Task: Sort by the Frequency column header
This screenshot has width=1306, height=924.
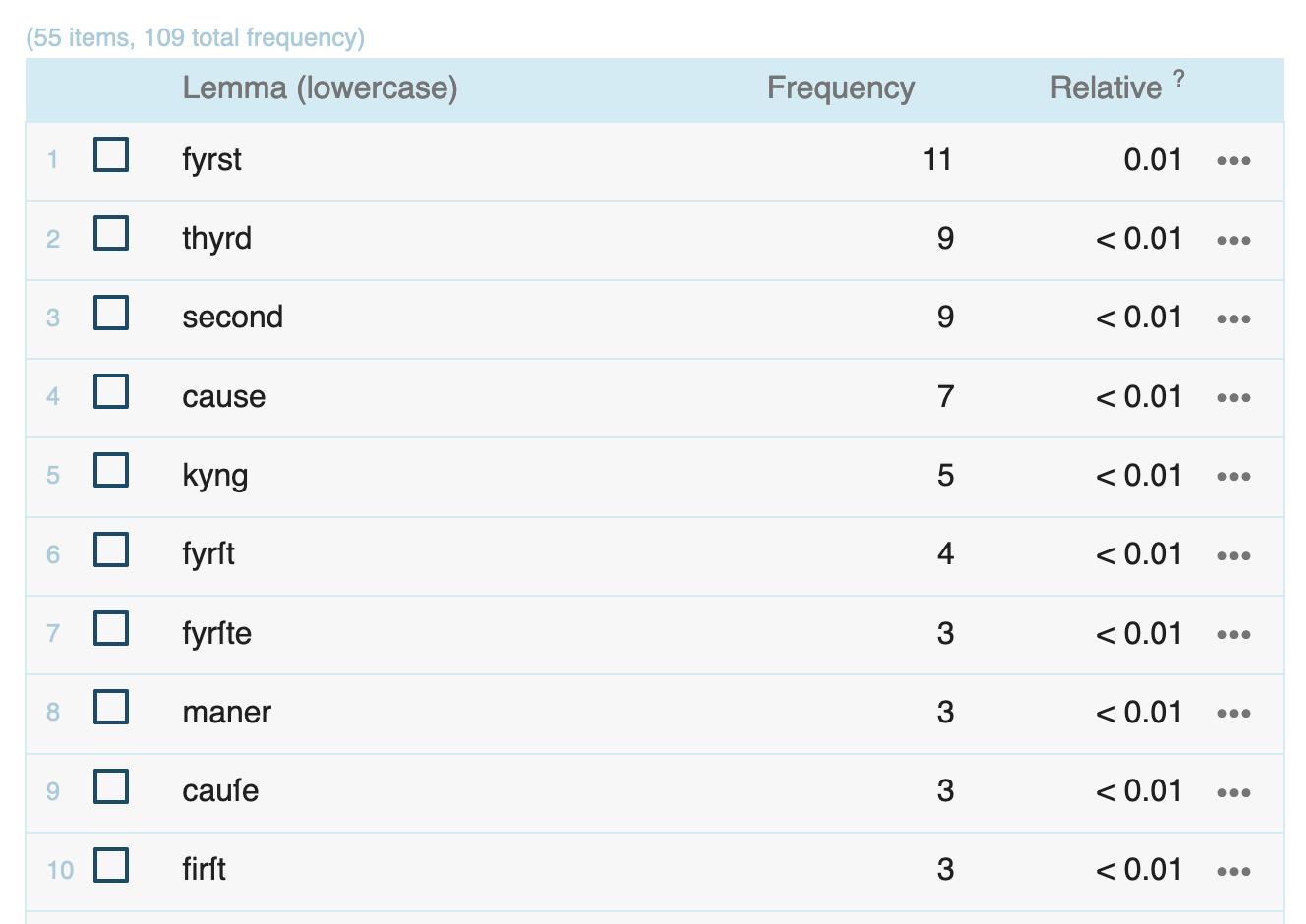Action: click(840, 88)
